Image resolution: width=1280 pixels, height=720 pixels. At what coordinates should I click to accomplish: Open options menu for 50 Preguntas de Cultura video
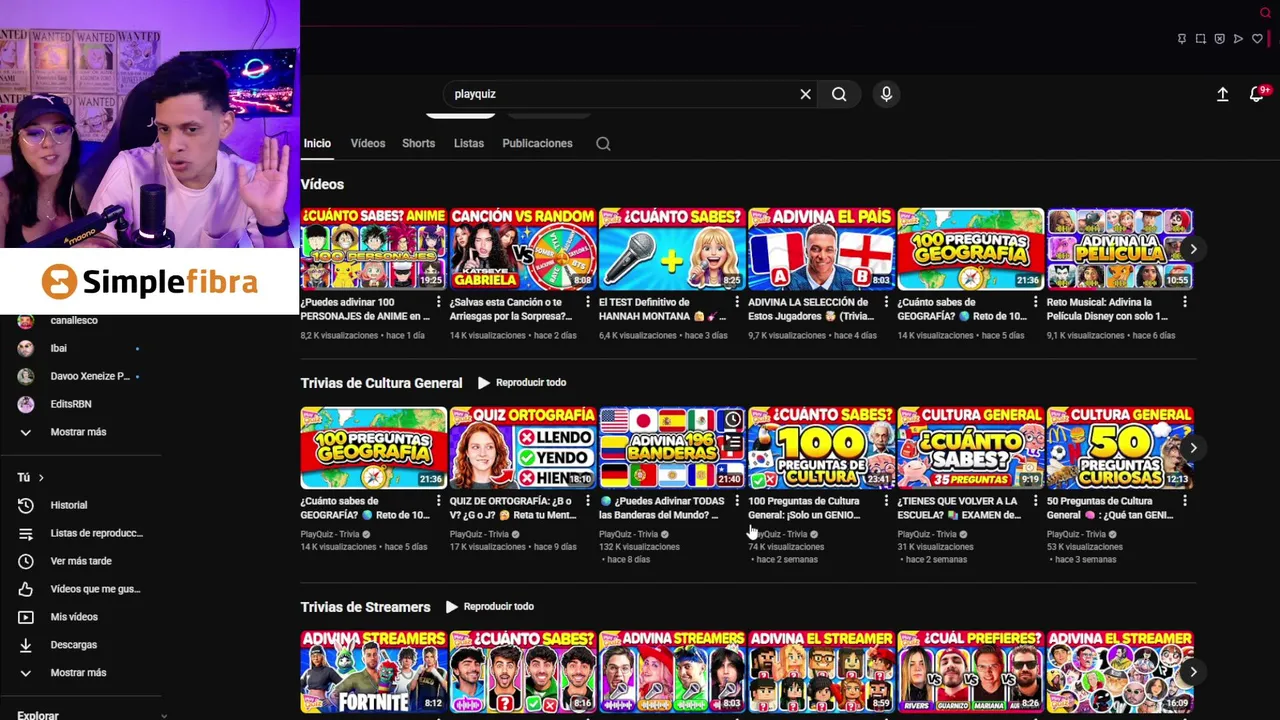(x=1185, y=502)
